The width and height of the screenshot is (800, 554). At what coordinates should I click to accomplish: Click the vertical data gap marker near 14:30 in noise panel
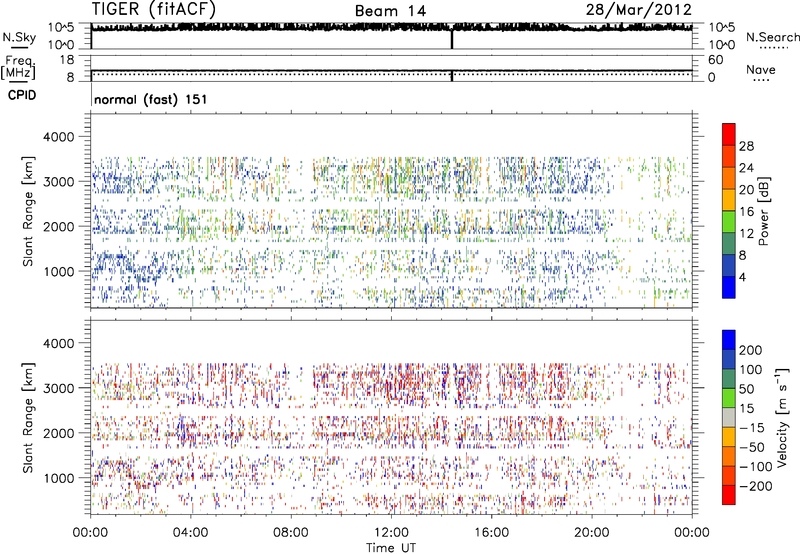click(x=452, y=39)
